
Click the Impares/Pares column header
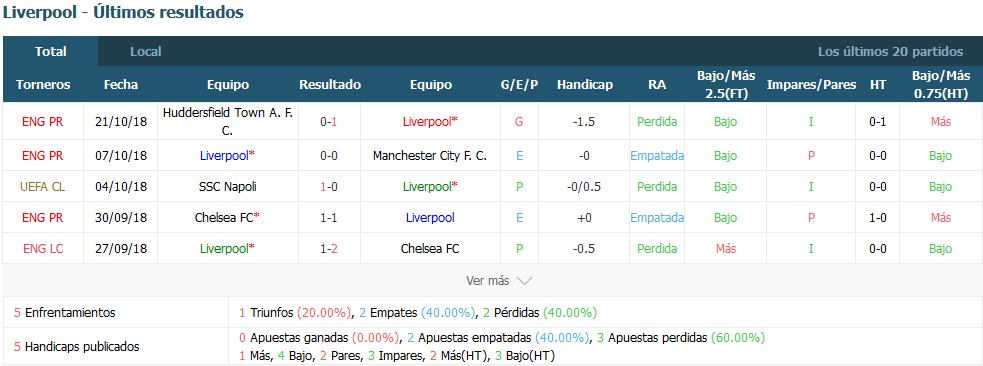point(811,85)
